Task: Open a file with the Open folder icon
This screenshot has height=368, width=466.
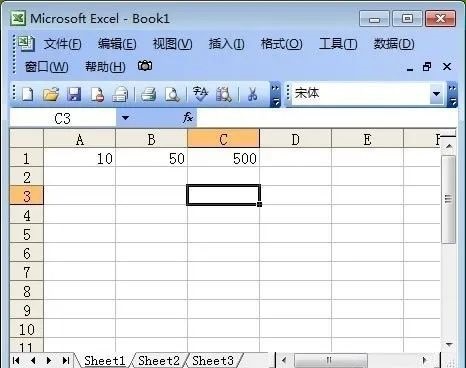Action: click(x=51, y=94)
